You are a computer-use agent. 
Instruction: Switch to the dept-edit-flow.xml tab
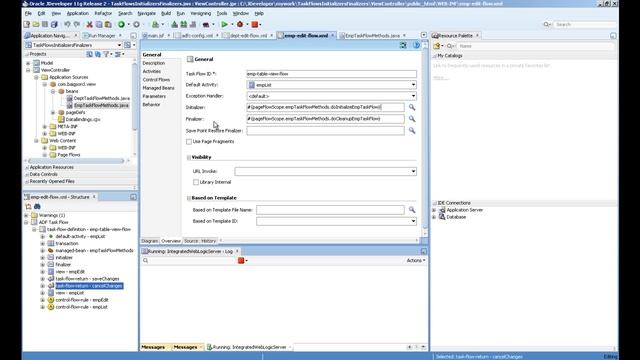point(248,36)
